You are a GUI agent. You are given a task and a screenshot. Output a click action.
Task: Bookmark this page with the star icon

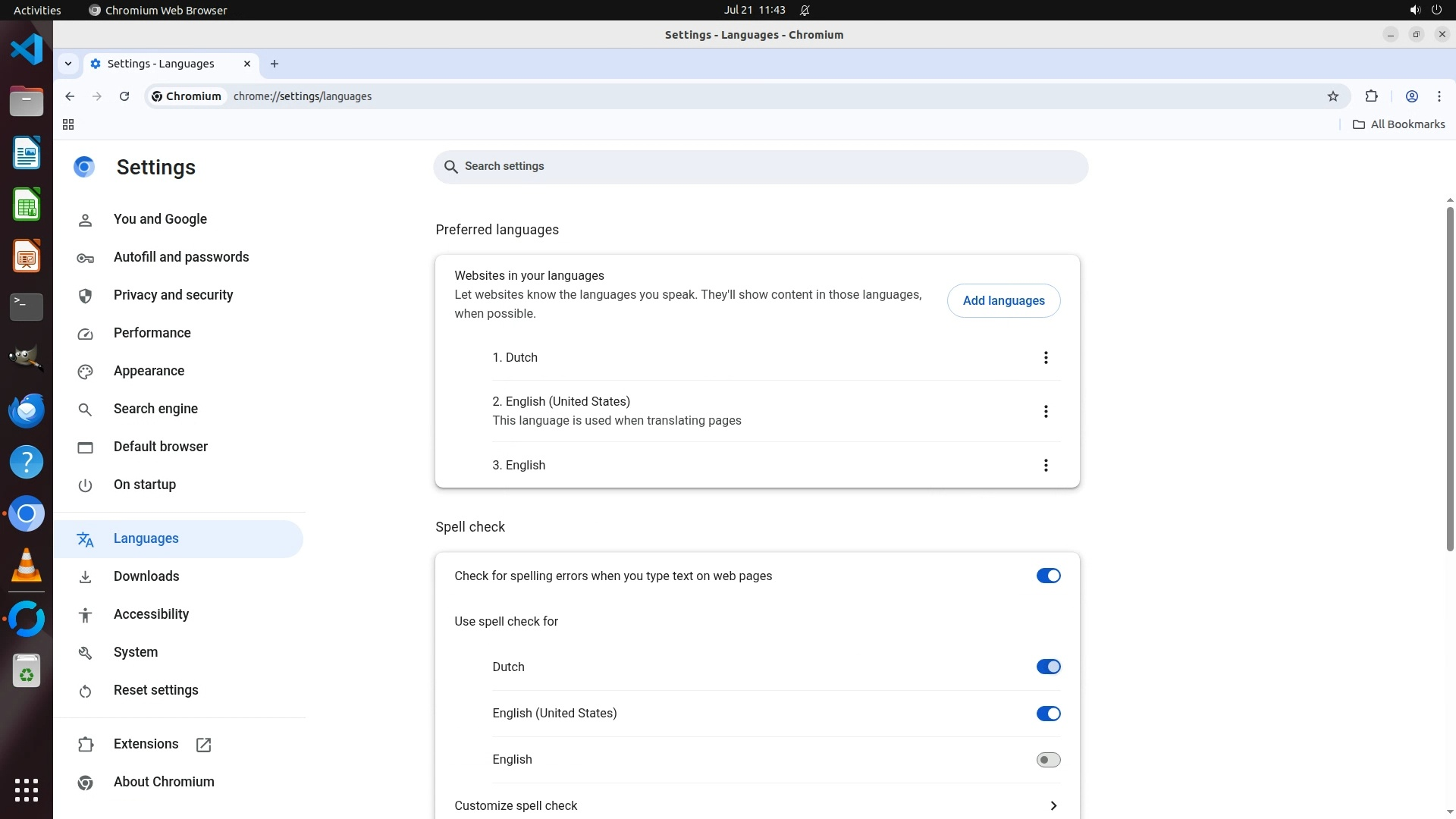pyautogui.click(x=1333, y=96)
